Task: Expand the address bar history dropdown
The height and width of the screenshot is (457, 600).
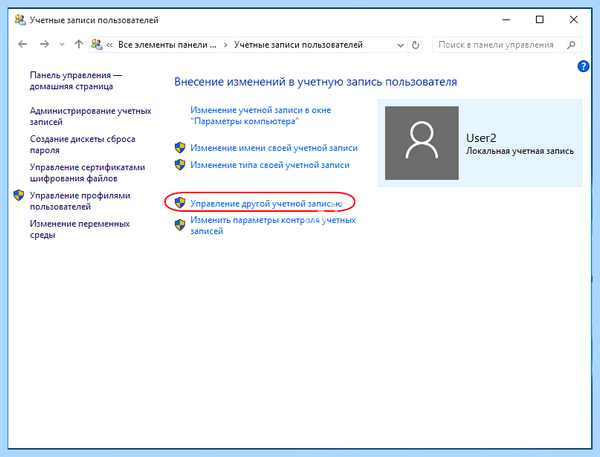Action: (x=400, y=45)
